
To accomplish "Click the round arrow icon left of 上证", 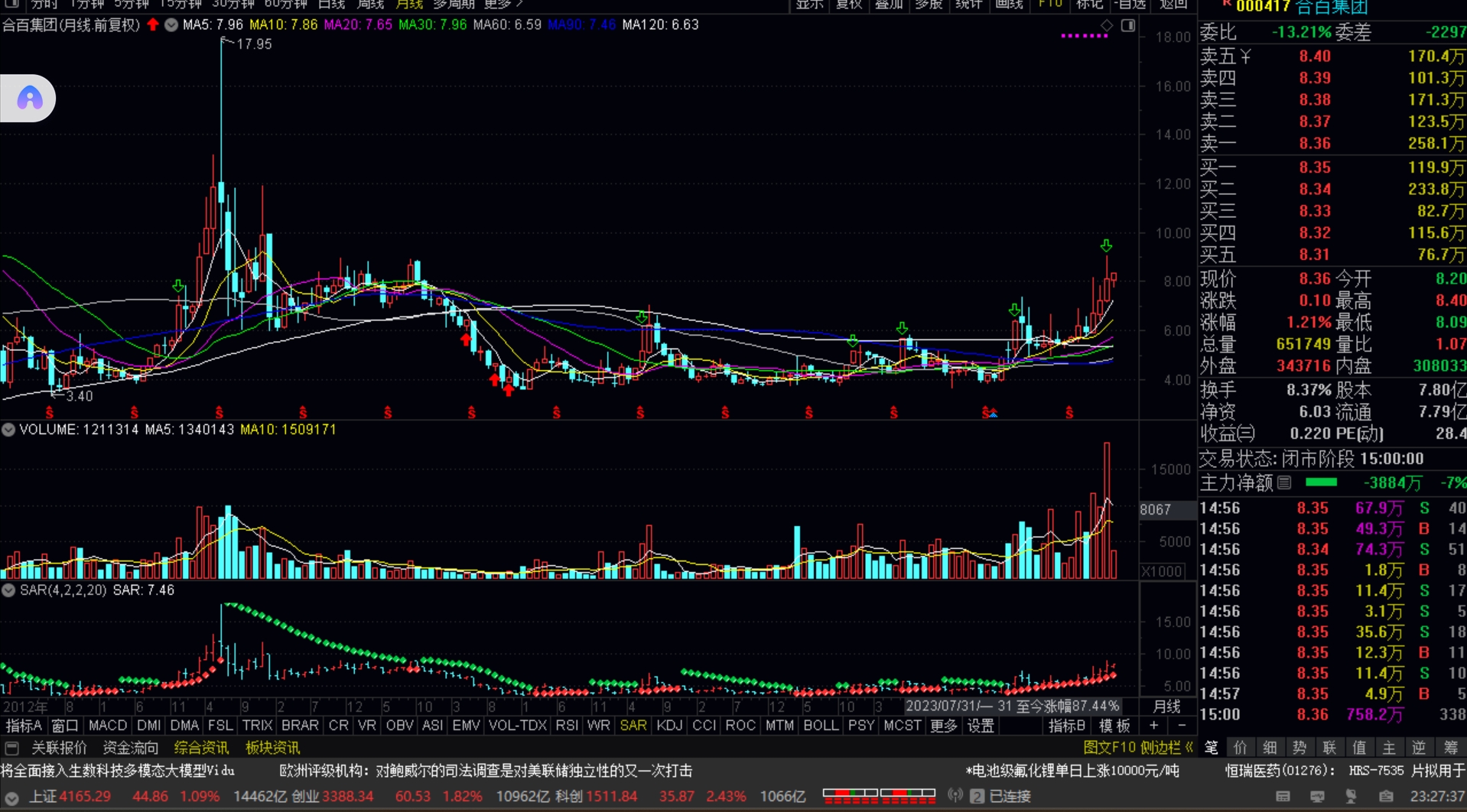I will point(11,797).
